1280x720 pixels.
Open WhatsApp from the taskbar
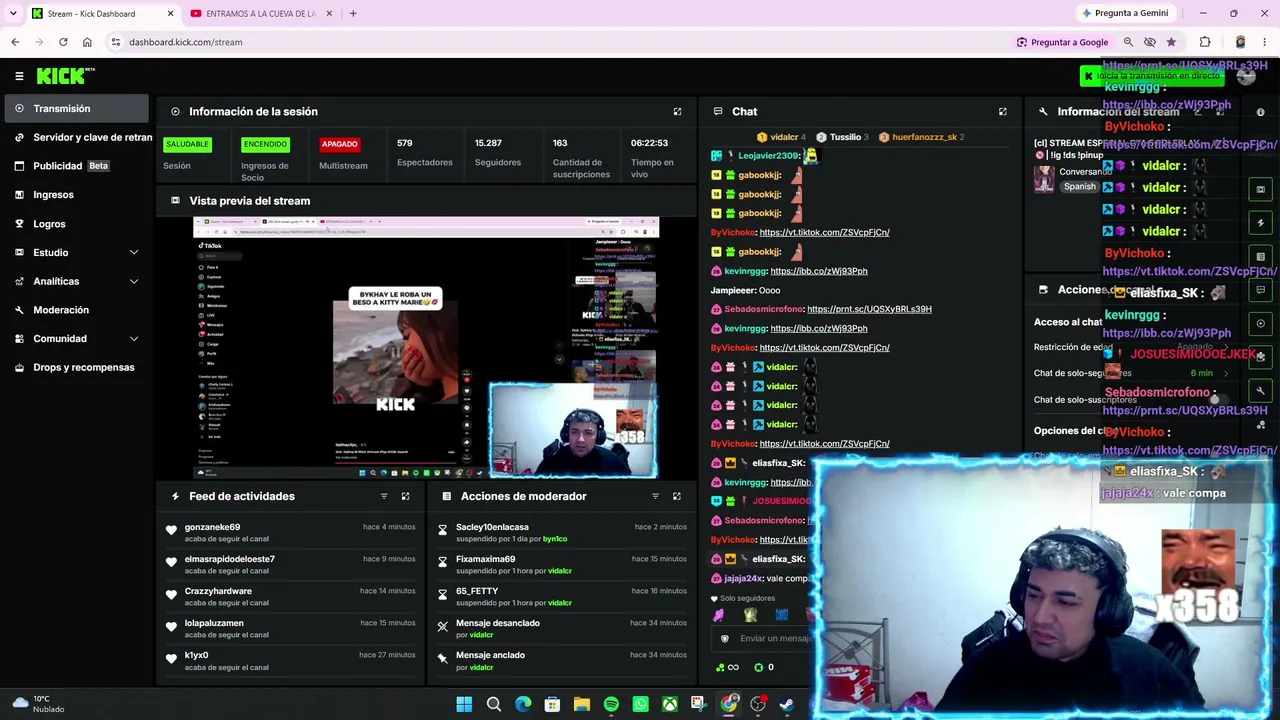pyautogui.click(x=640, y=704)
